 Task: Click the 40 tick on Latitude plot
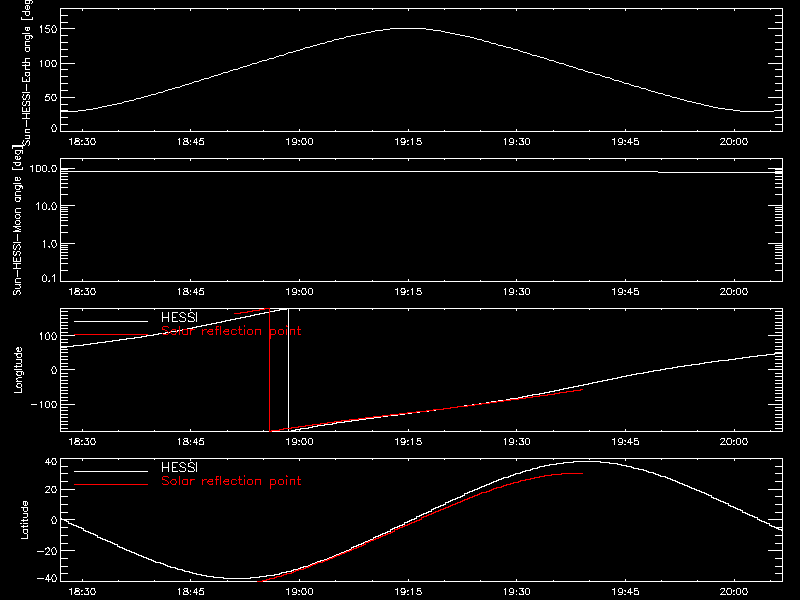click(52, 462)
